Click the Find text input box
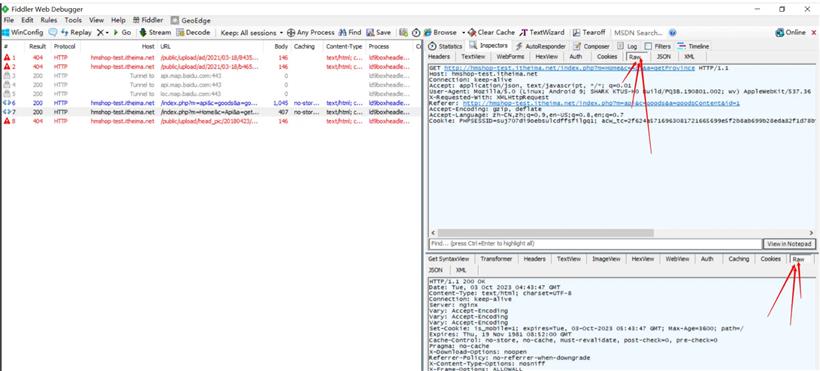The image size is (820, 371). [595, 244]
